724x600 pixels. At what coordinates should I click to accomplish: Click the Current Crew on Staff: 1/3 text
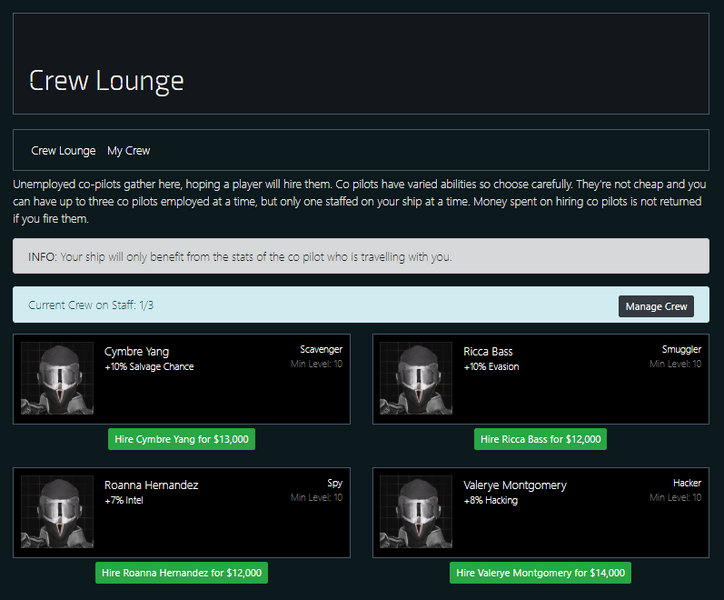pos(91,305)
